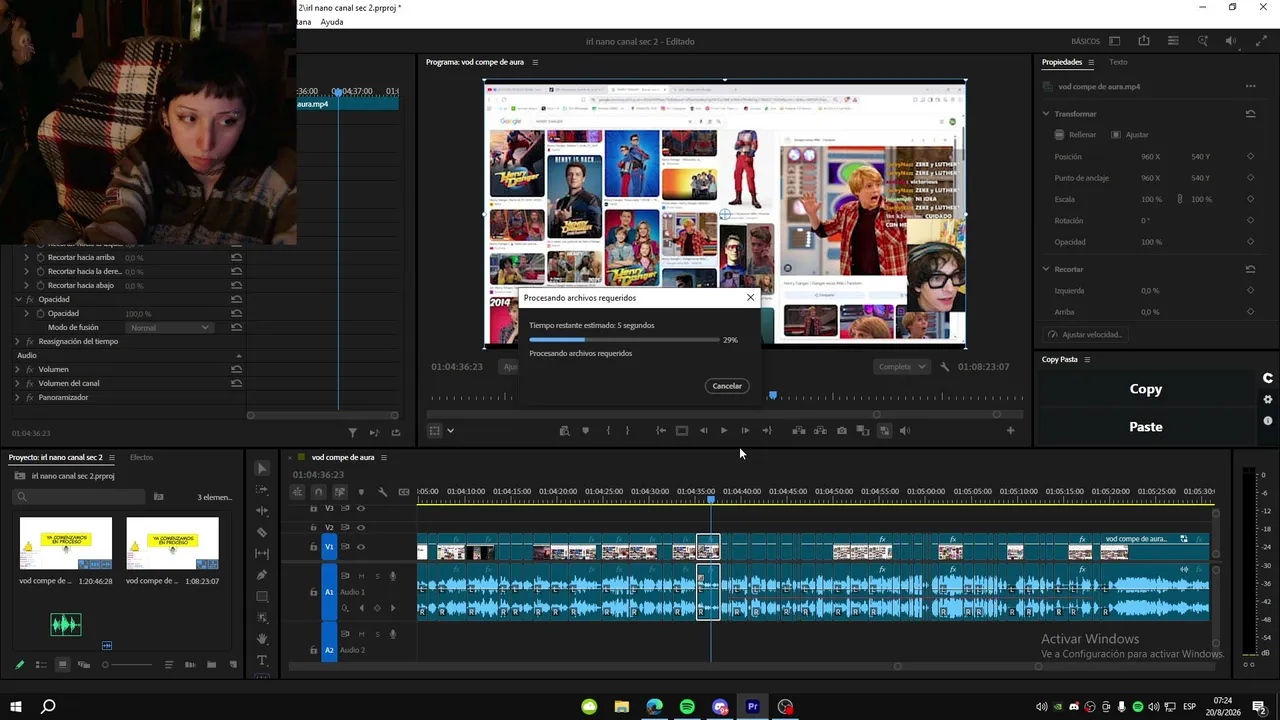The image size is (1280, 720).
Task: Click the Ajustar velocidad button
Action: point(1084,335)
